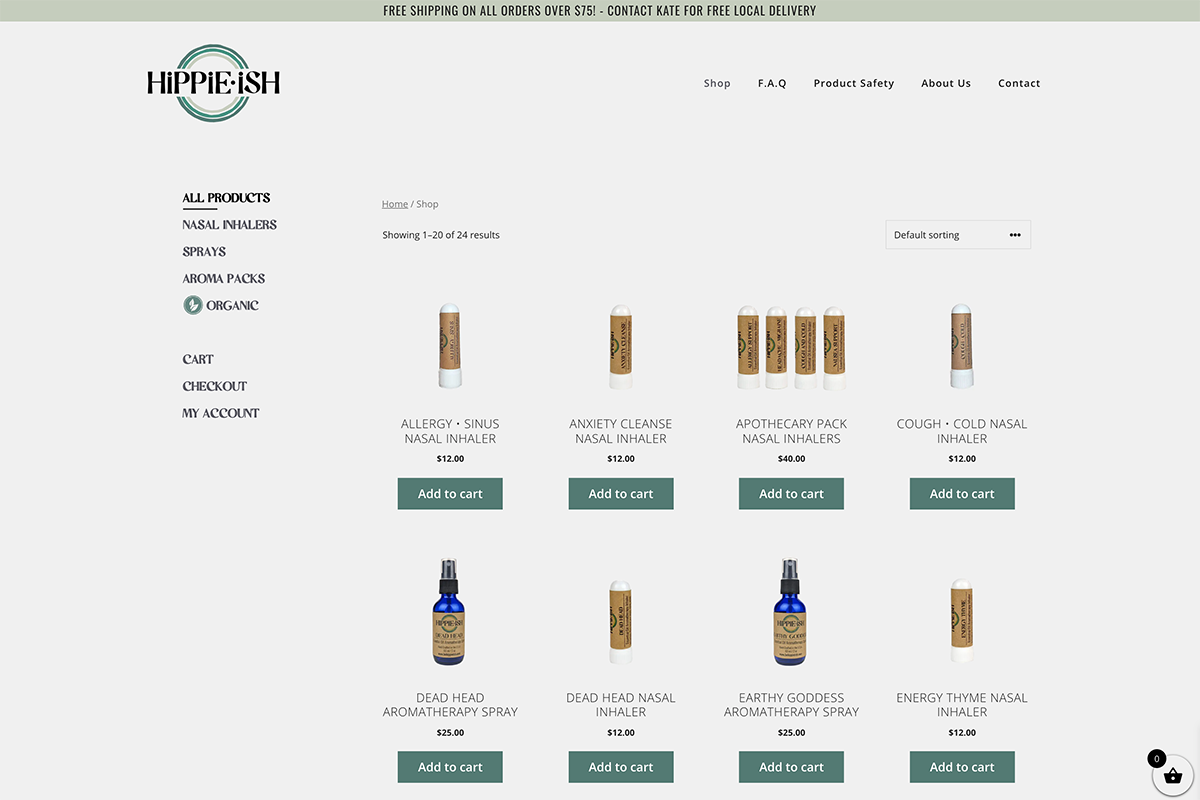
Task: Open the Allergy Sinus inhaler image
Action: (x=450, y=346)
